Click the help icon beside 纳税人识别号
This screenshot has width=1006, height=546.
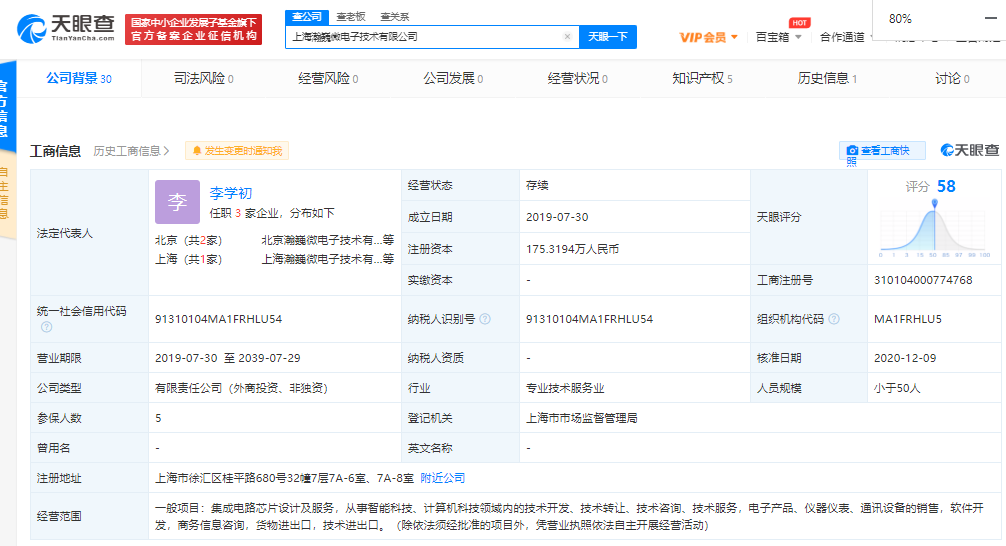pyautogui.click(x=485, y=319)
